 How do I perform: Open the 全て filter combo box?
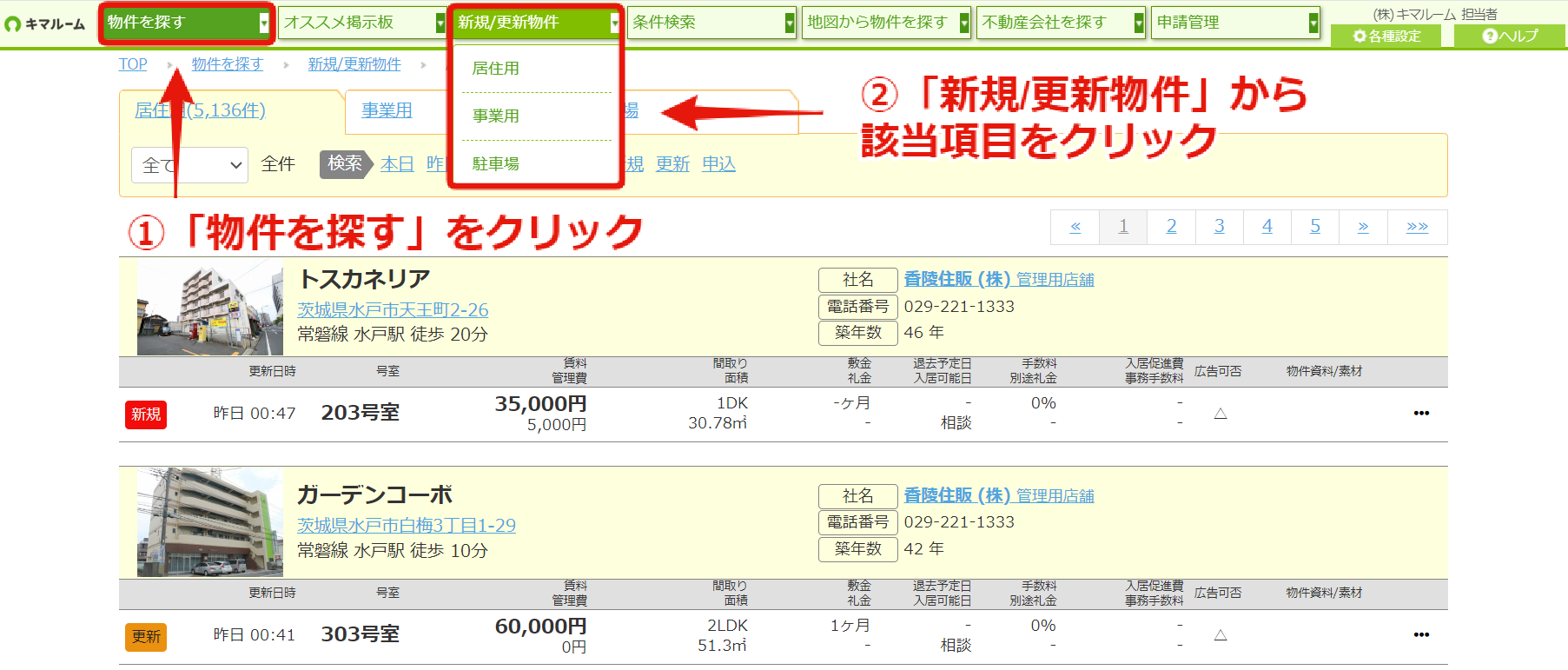click(190, 165)
